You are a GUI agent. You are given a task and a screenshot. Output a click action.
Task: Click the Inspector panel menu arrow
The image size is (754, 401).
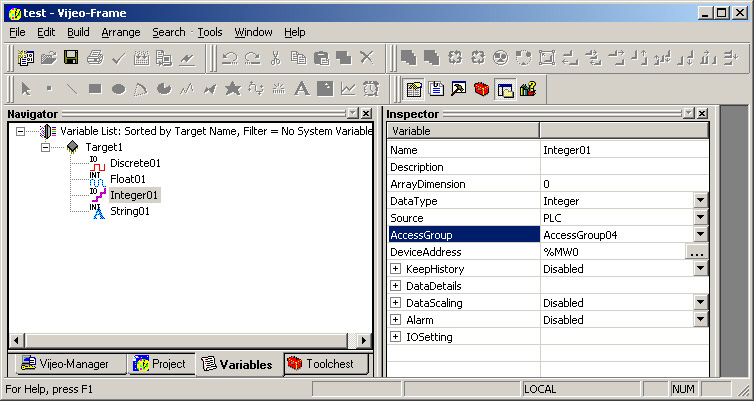[689, 113]
